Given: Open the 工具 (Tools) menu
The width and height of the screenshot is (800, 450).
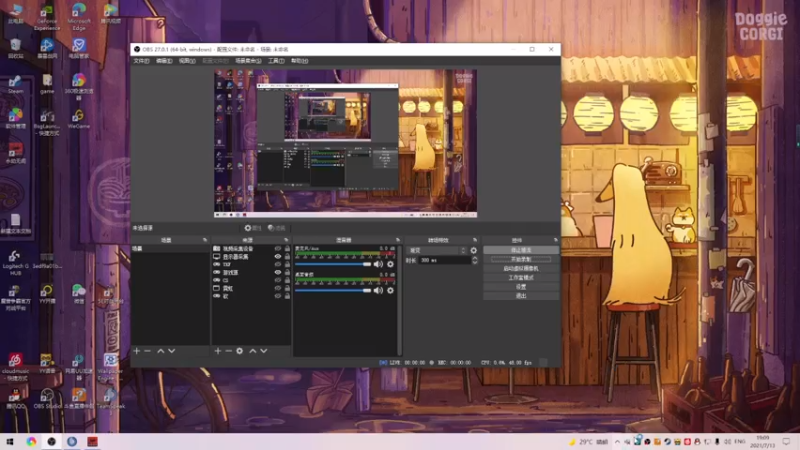Looking at the screenshot, I should 275,61.
